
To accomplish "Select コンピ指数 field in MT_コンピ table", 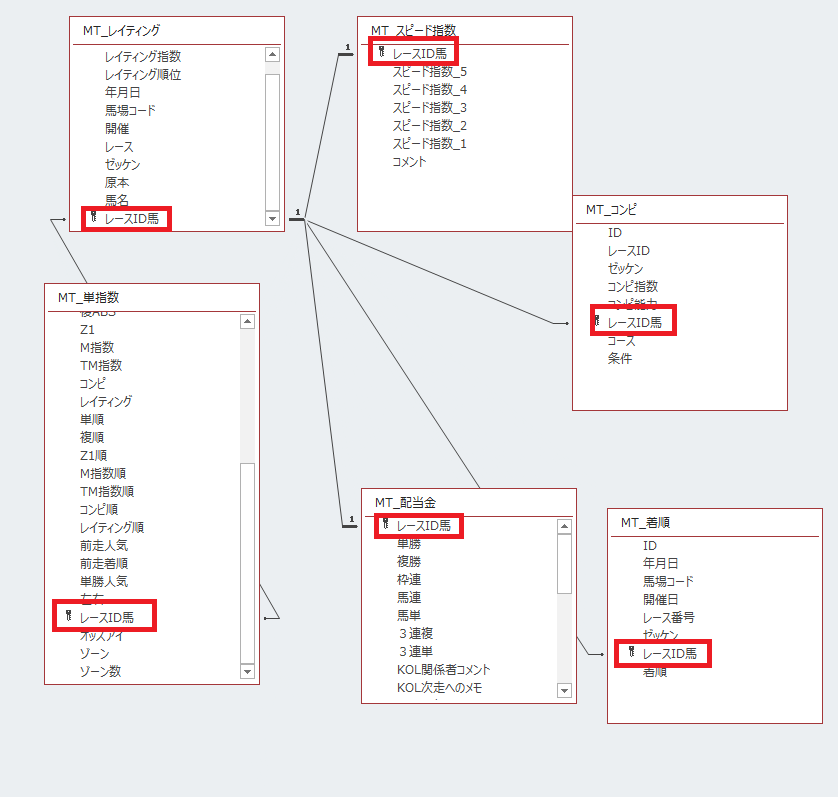I will (632, 286).
